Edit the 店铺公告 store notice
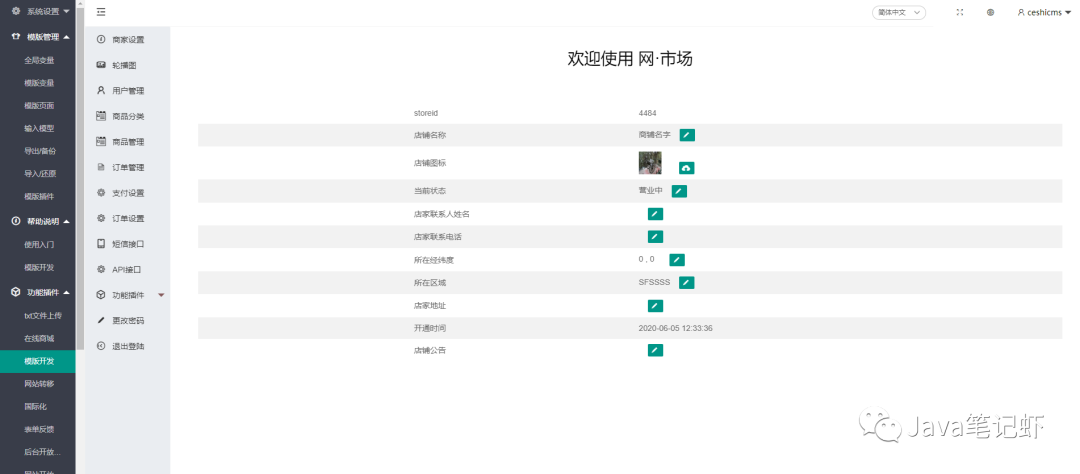 click(655, 351)
